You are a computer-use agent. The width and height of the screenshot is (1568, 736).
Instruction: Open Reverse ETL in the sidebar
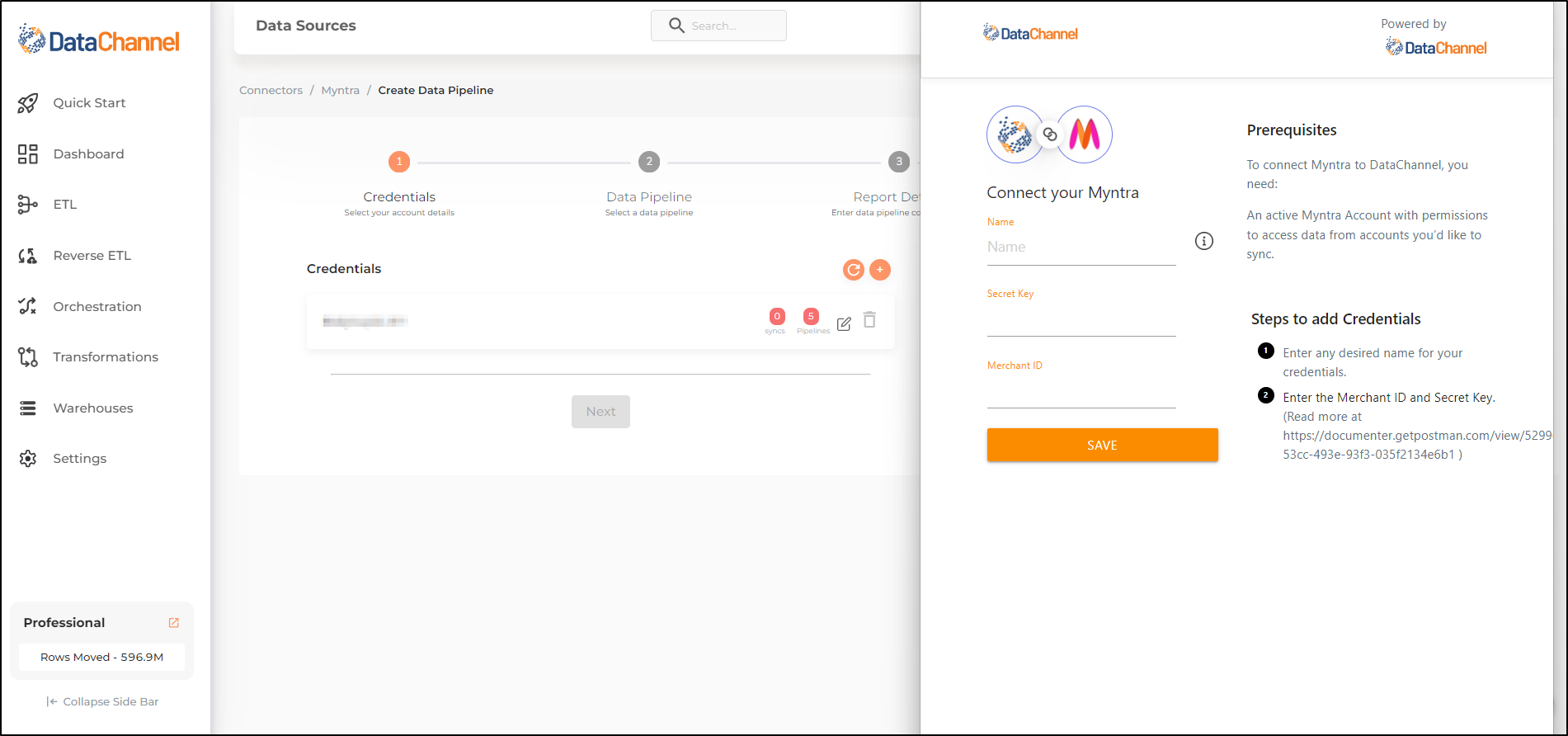92,256
